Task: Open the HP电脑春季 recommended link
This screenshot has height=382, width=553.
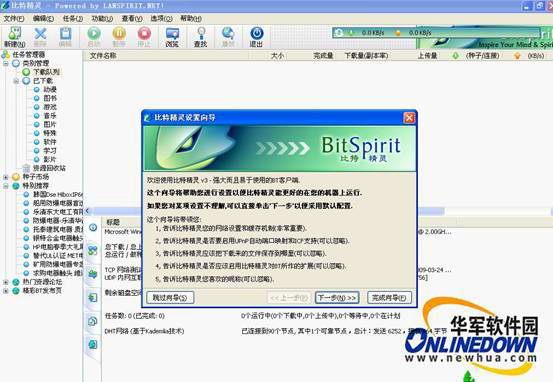Action: click(x=58, y=247)
